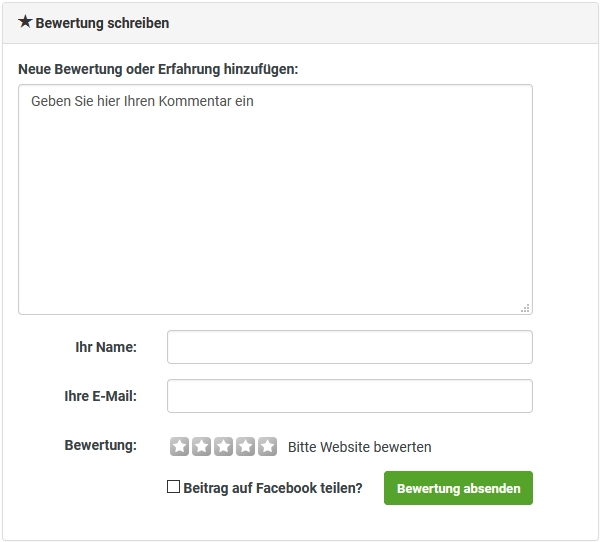The image size is (602, 542).
Task: Give a three-star rating
Action: (x=223, y=447)
